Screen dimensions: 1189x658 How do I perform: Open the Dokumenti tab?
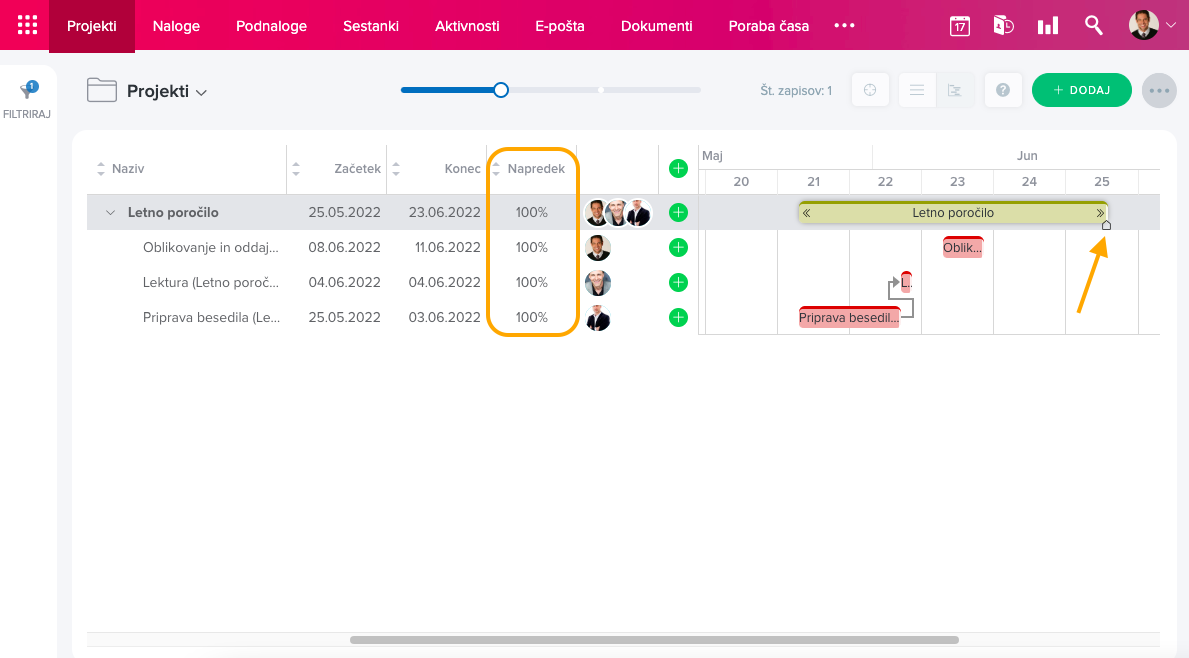pyautogui.click(x=656, y=26)
